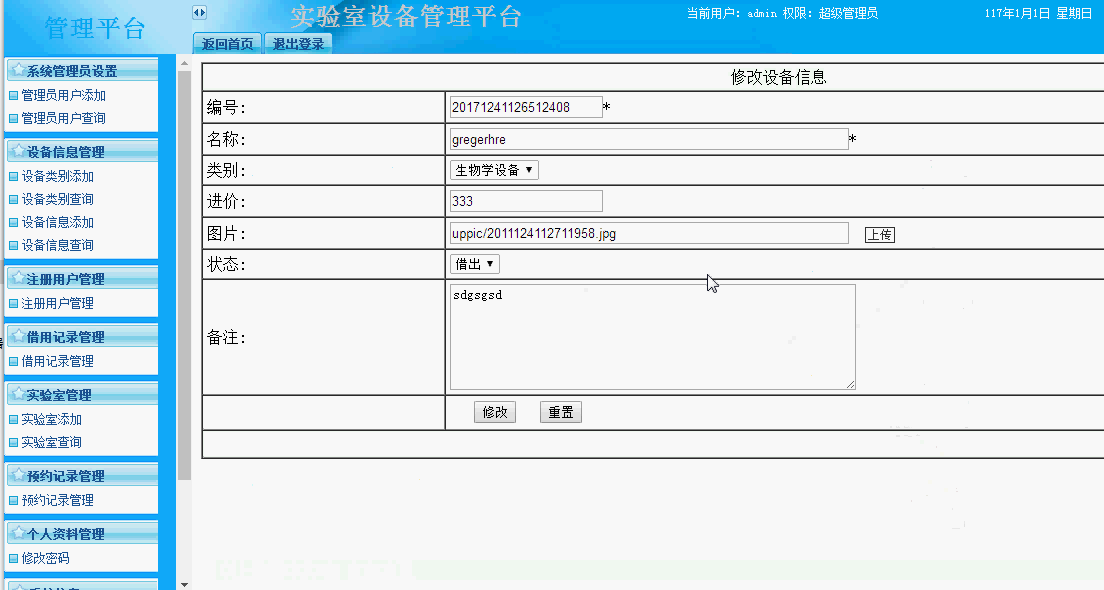Click star icon beside 注册用户管理 header
This screenshot has height=590, width=1104.
click(x=18, y=278)
